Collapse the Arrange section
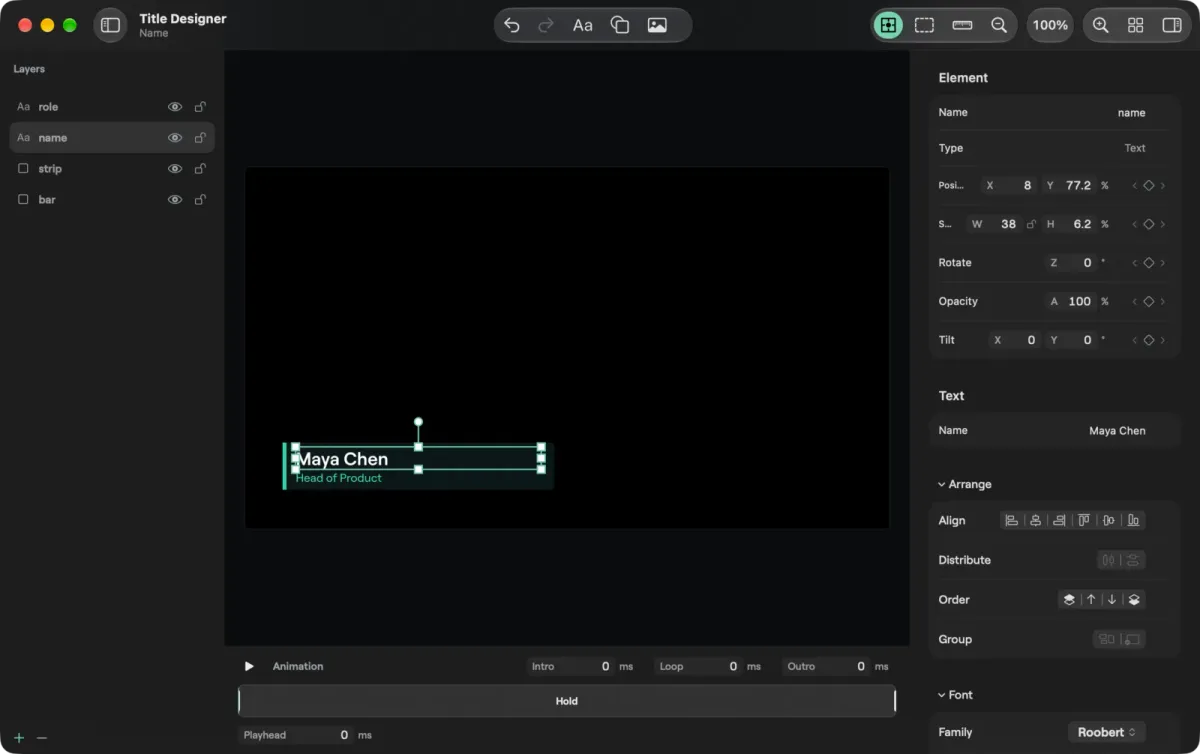This screenshot has height=754, width=1200. click(x=965, y=484)
